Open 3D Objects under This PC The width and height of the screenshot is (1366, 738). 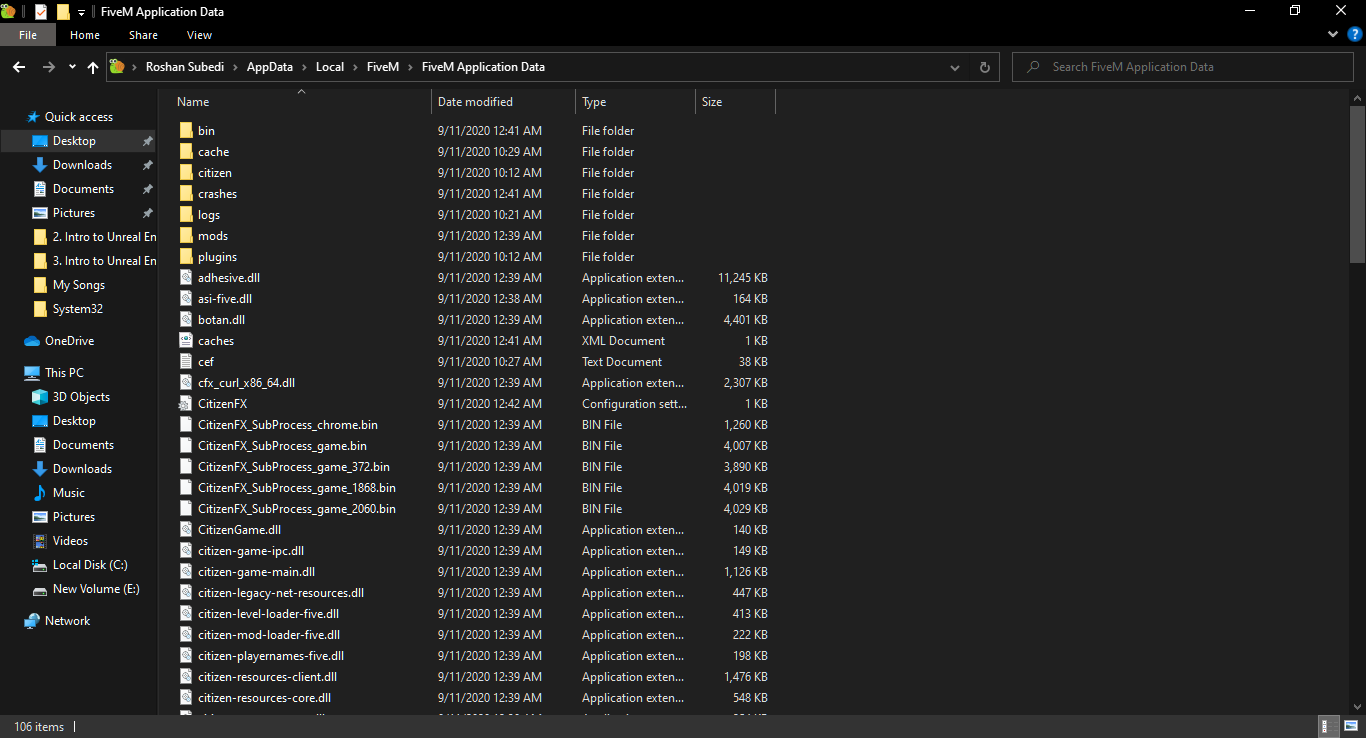tap(81, 397)
